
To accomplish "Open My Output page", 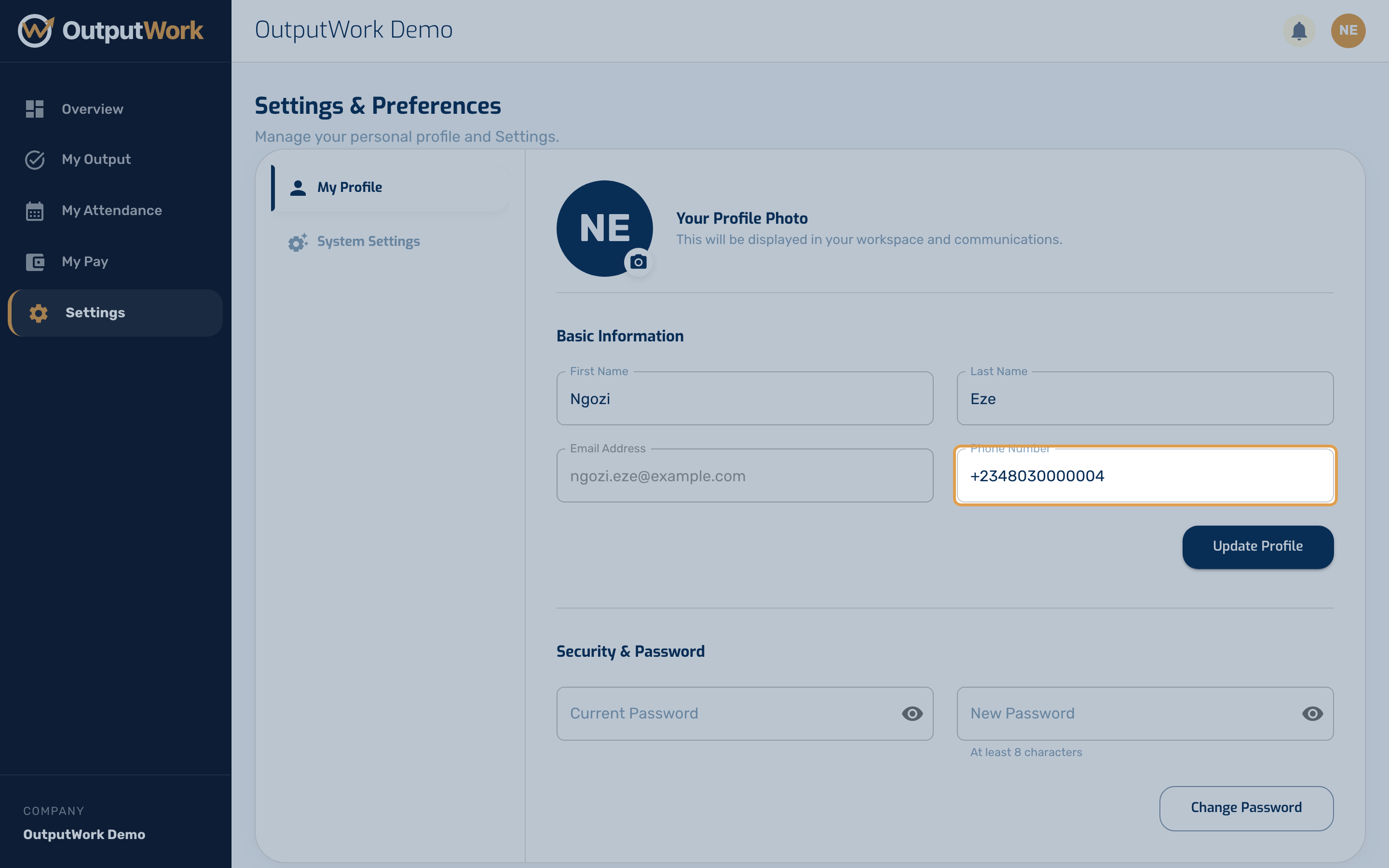I will [115, 160].
